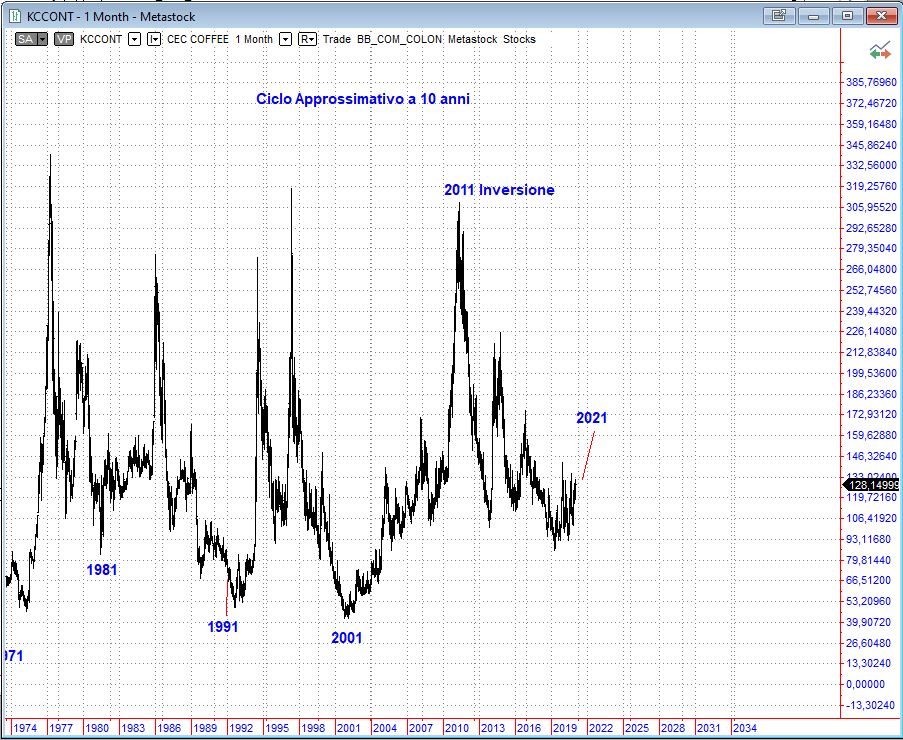
Task: Click the last price tag 128,14999
Action: click(872, 485)
